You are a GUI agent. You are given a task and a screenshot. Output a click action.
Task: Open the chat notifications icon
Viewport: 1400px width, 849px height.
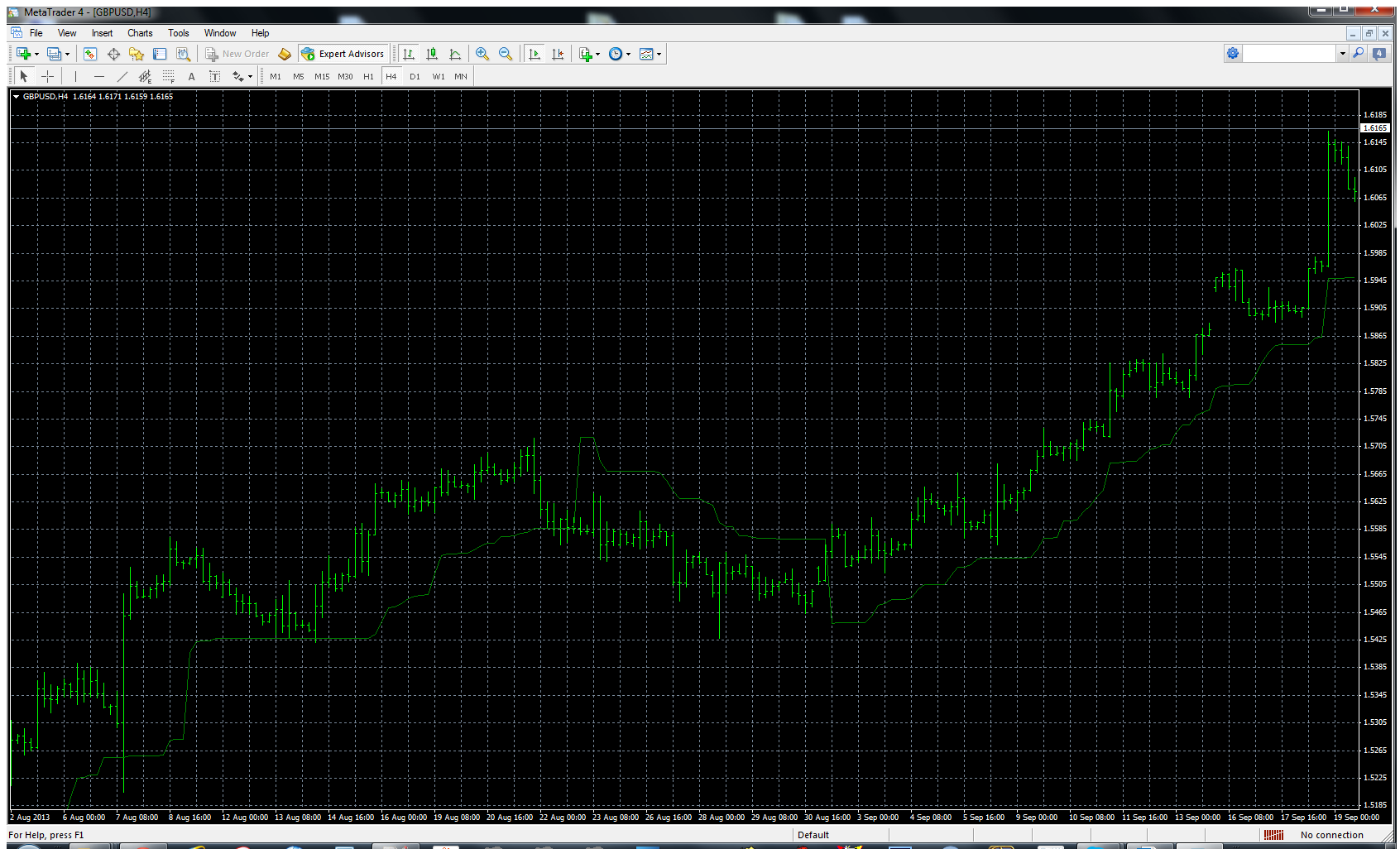(1379, 53)
